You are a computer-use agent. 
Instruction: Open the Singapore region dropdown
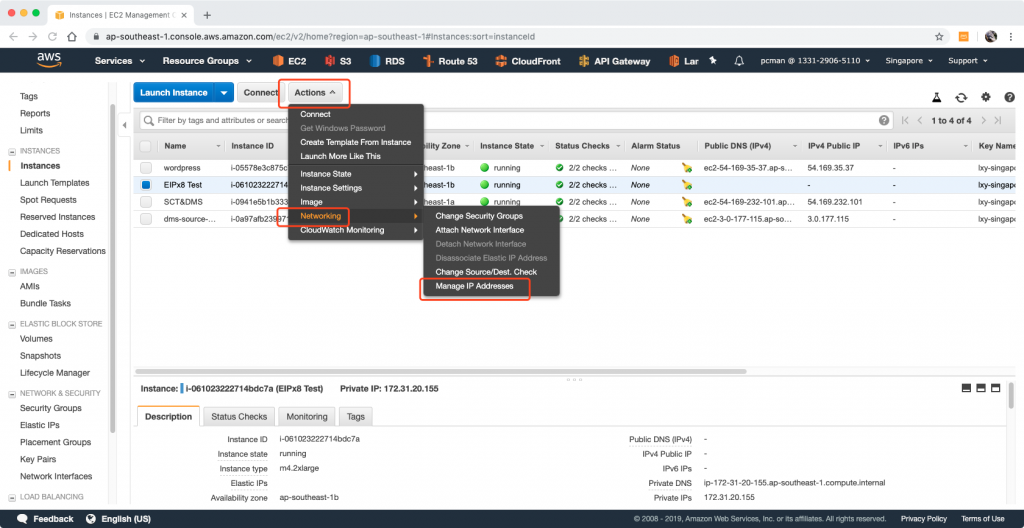tap(908, 61)
